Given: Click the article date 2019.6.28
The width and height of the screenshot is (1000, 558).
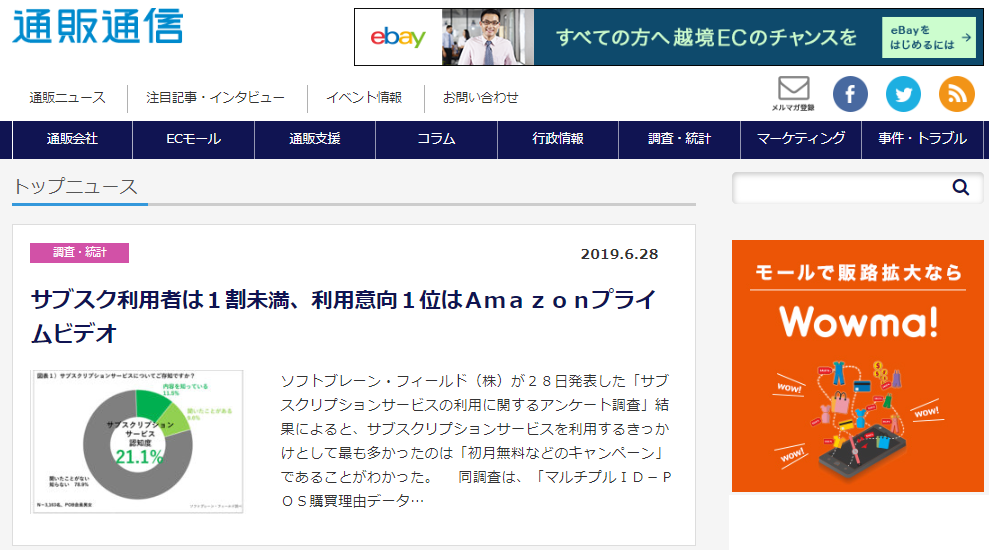Looking at the screenshot, I should (619, 254).
